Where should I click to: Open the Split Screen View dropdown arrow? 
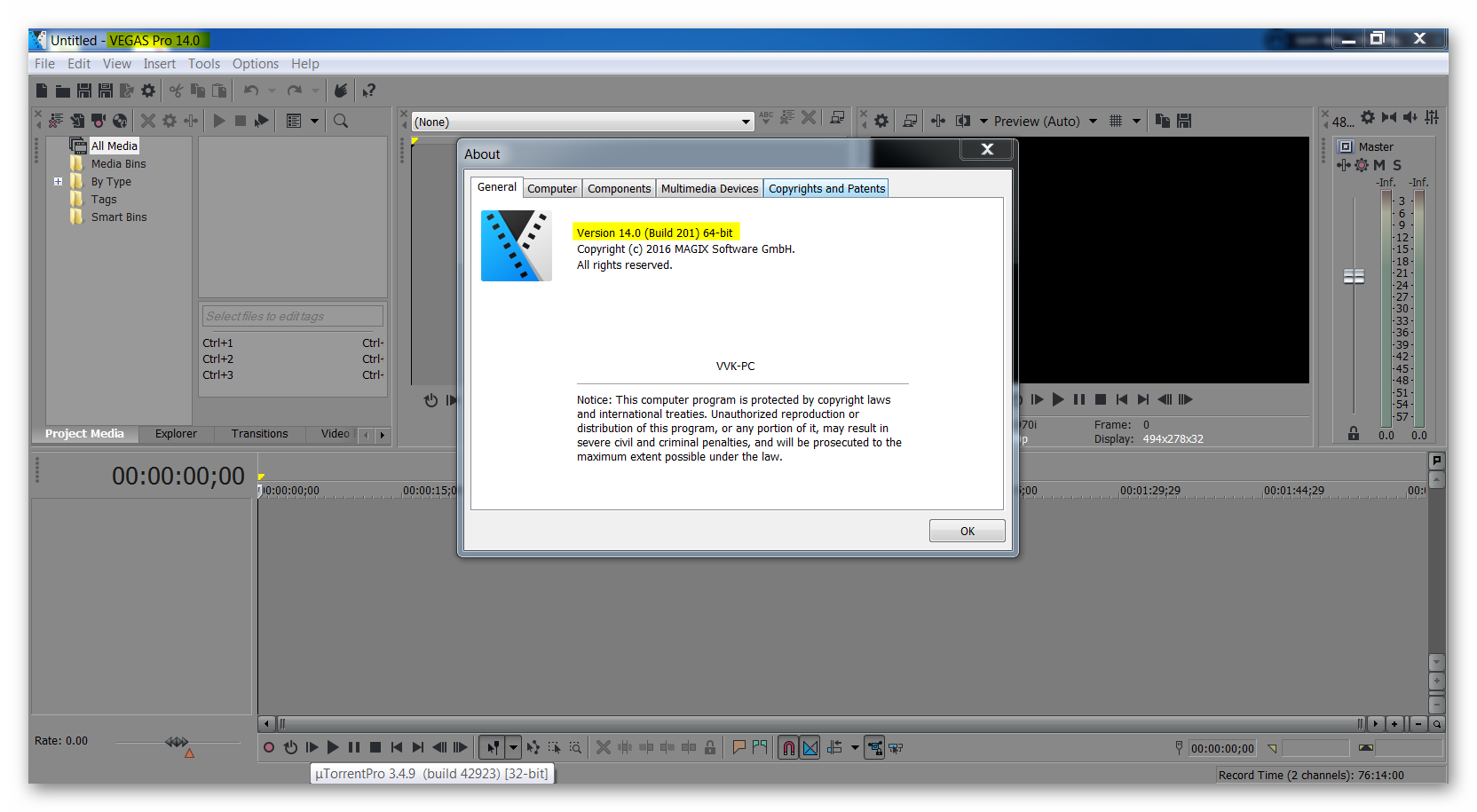click(x=983, y=122)
